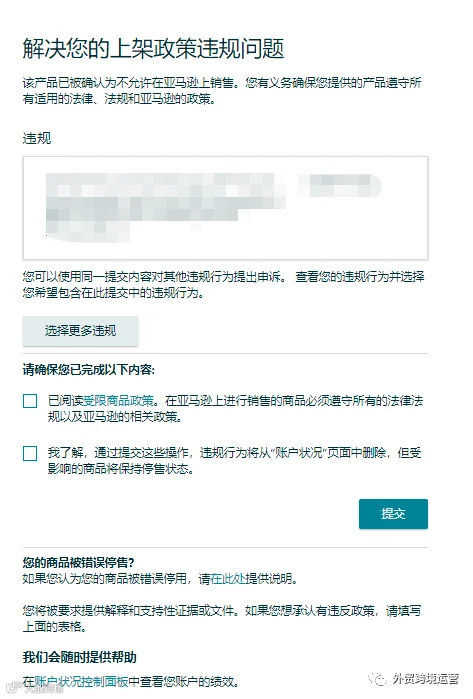
Task: Click the 我们会随时提供帮助 heading
Action: [79, 657]
